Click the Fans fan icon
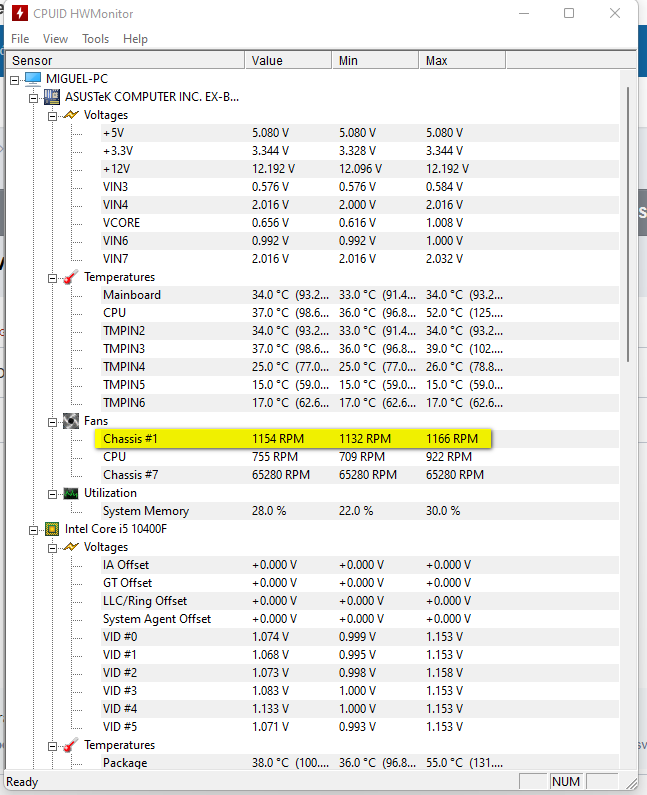The height and width of the screenshot is (795, 647). tap(71, 421)
